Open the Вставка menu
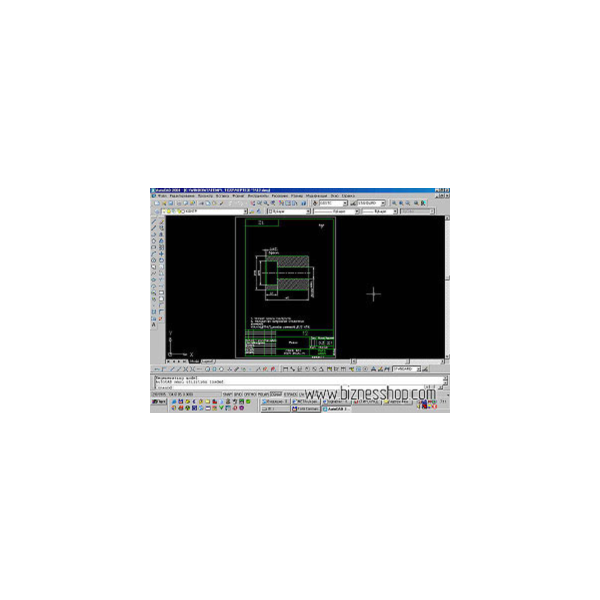 (x=222, y=196)
